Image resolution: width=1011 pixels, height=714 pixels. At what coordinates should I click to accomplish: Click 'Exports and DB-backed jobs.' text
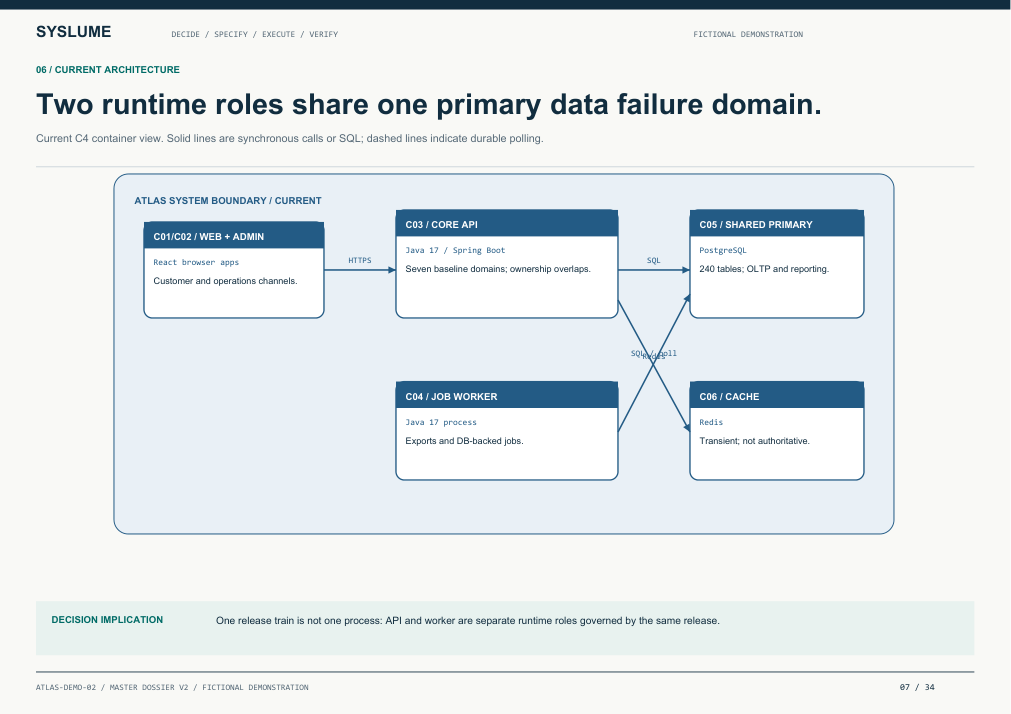tap(464, 441)
